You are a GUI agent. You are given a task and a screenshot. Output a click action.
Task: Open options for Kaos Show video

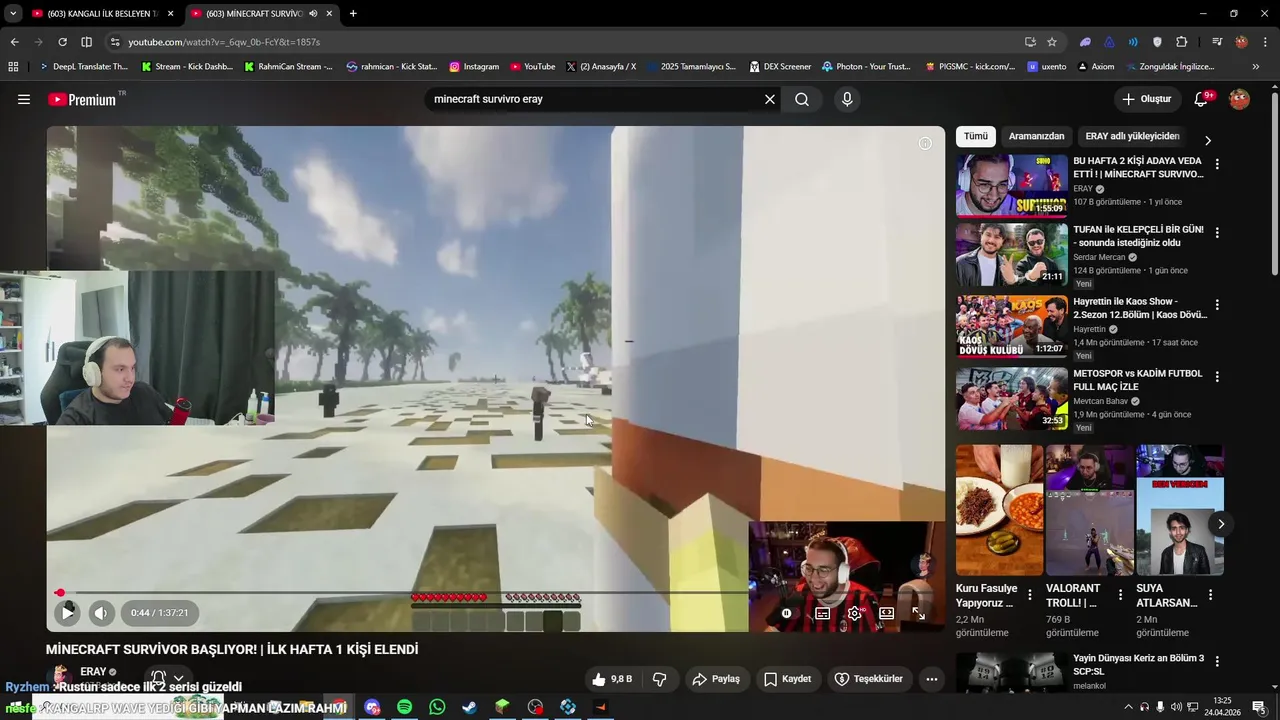1217,305
